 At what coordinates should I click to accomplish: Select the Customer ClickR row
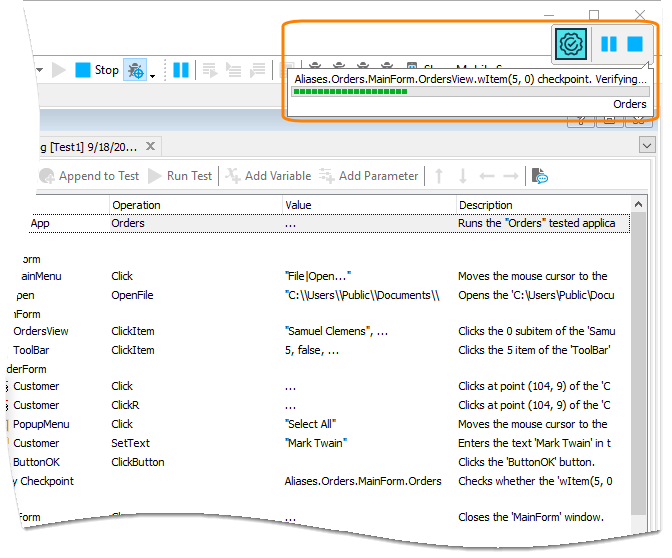click(x=317, y=405)
